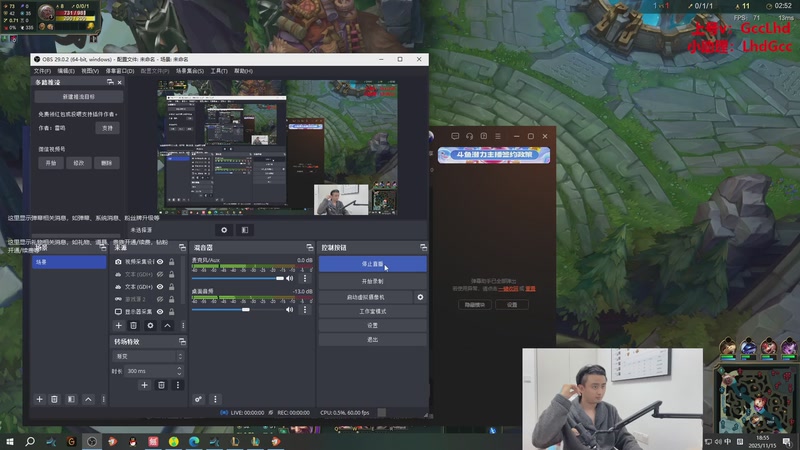The width and height of the screenshot is (800, 450).
Task: Click chat bubble icon in Douyu helper window
Action: coord(455,136)
